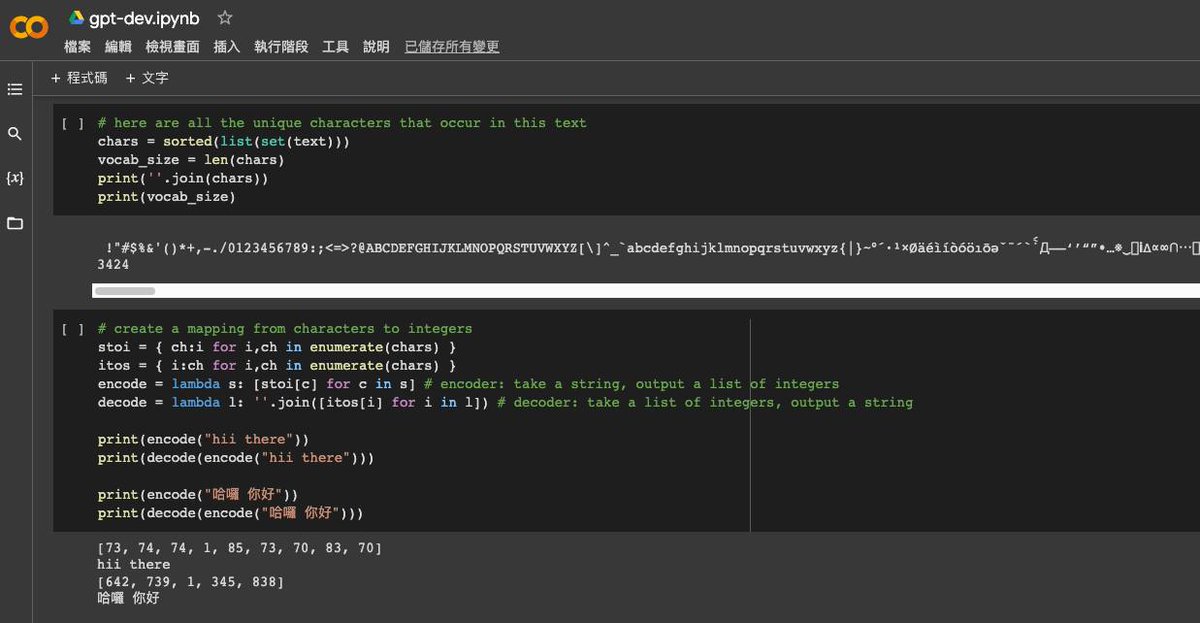Click the Colab logo
The width and height of the screenshot is (1200, 623).
[x=29, y=27]
